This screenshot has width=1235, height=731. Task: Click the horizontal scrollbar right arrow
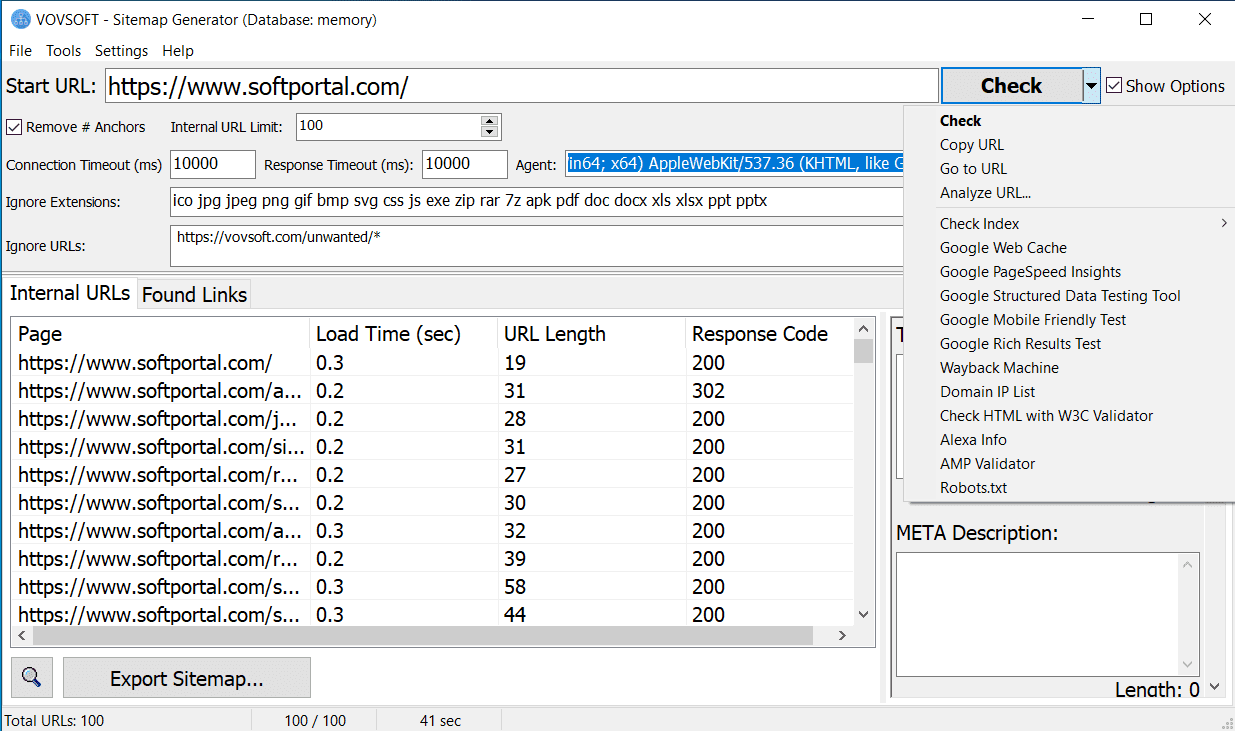843,635
